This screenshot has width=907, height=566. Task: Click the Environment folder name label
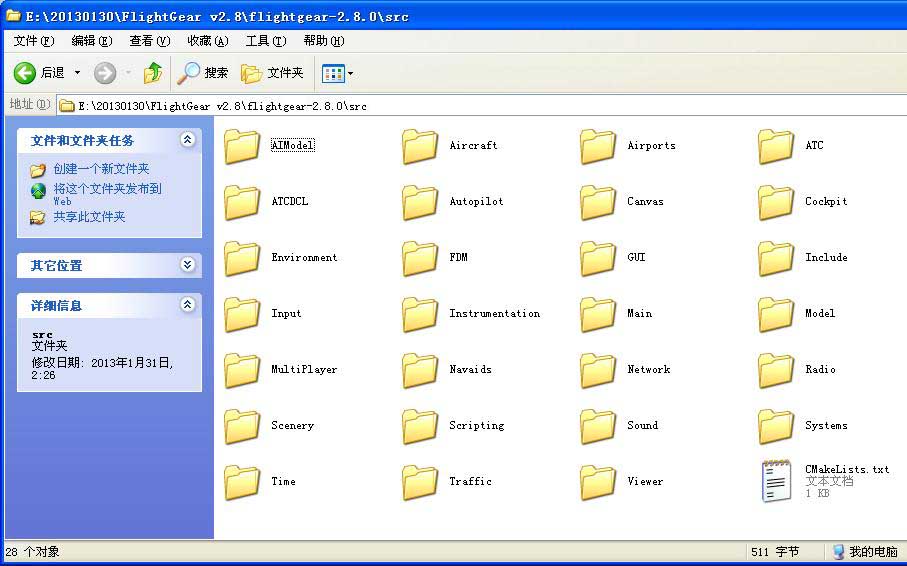point(304,258)
